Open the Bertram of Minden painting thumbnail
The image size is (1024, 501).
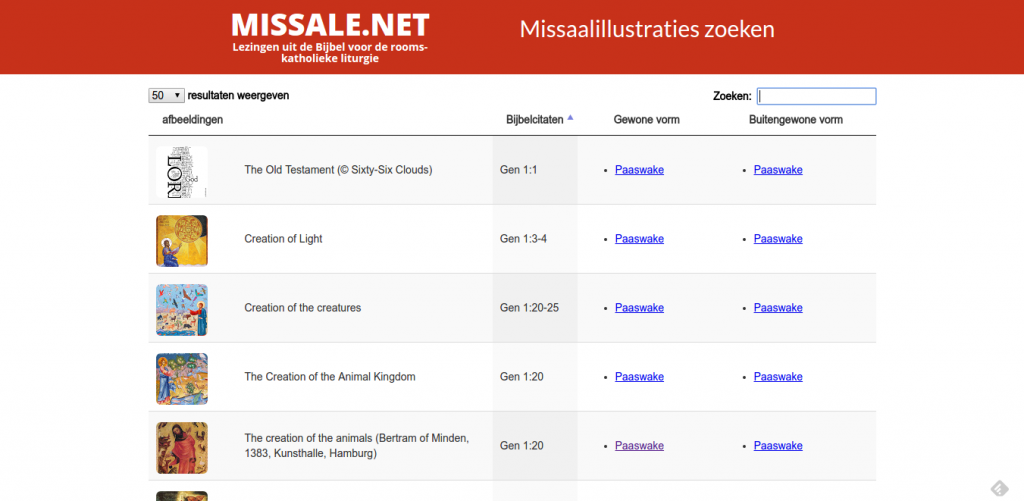click(182, 448)
